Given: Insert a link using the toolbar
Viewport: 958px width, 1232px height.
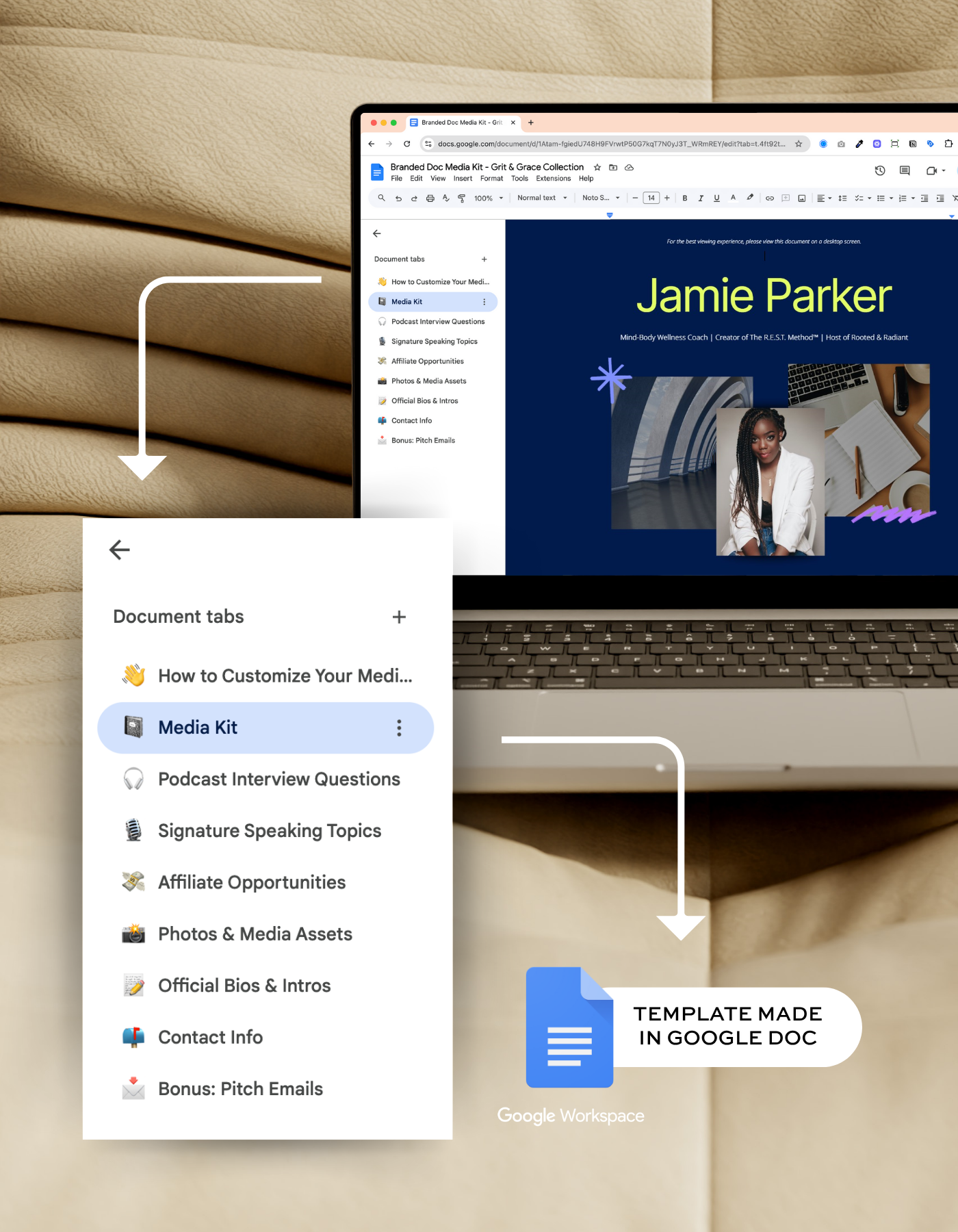Looking at the screenshot, I should click(769, 198).
